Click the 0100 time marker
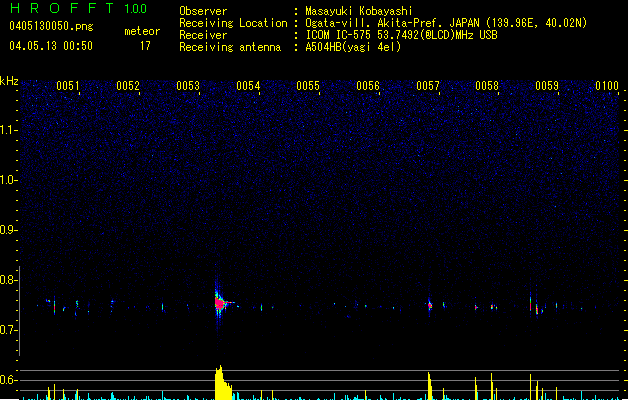 (607, 86)
